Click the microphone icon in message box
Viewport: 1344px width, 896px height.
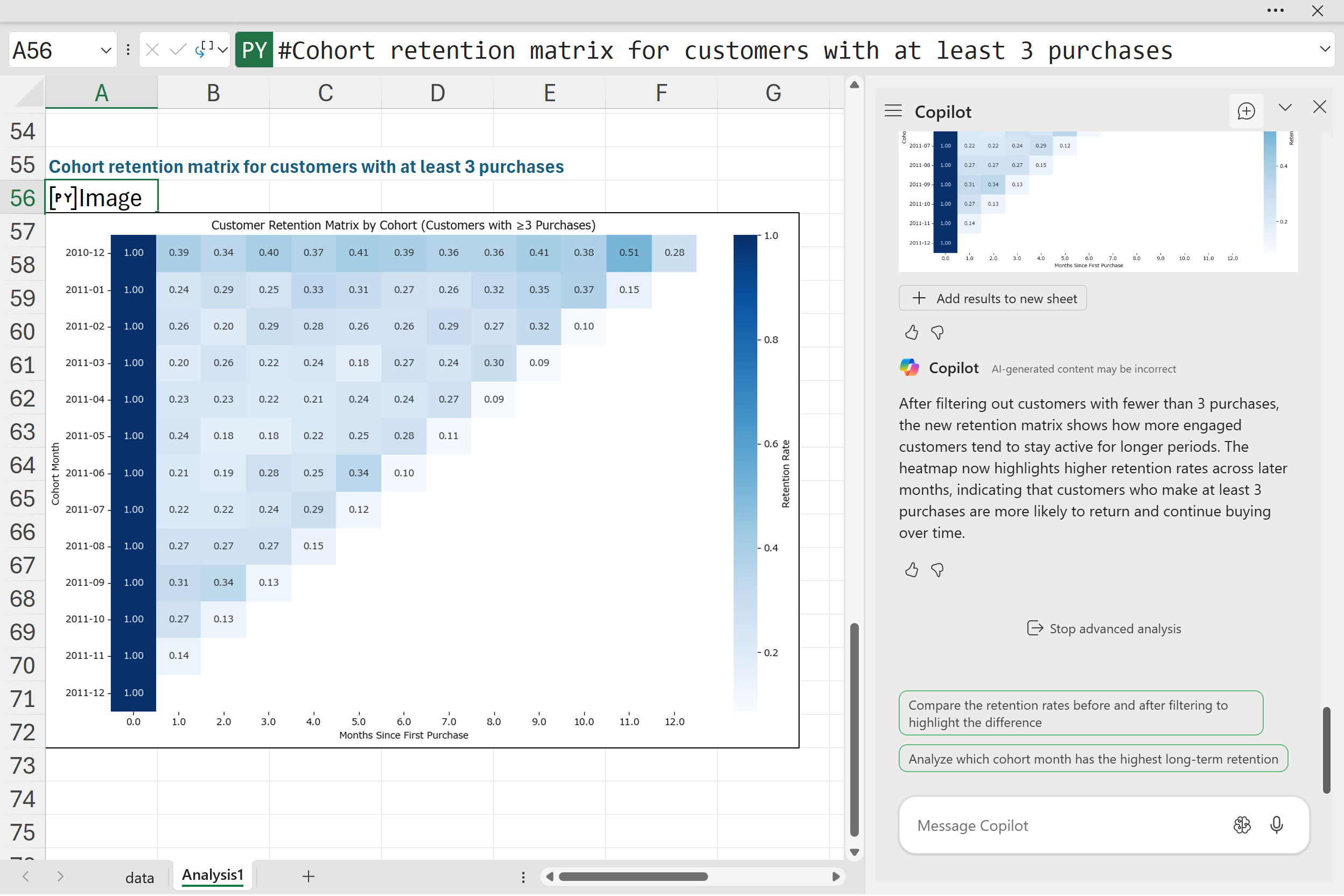(1276, 825)
